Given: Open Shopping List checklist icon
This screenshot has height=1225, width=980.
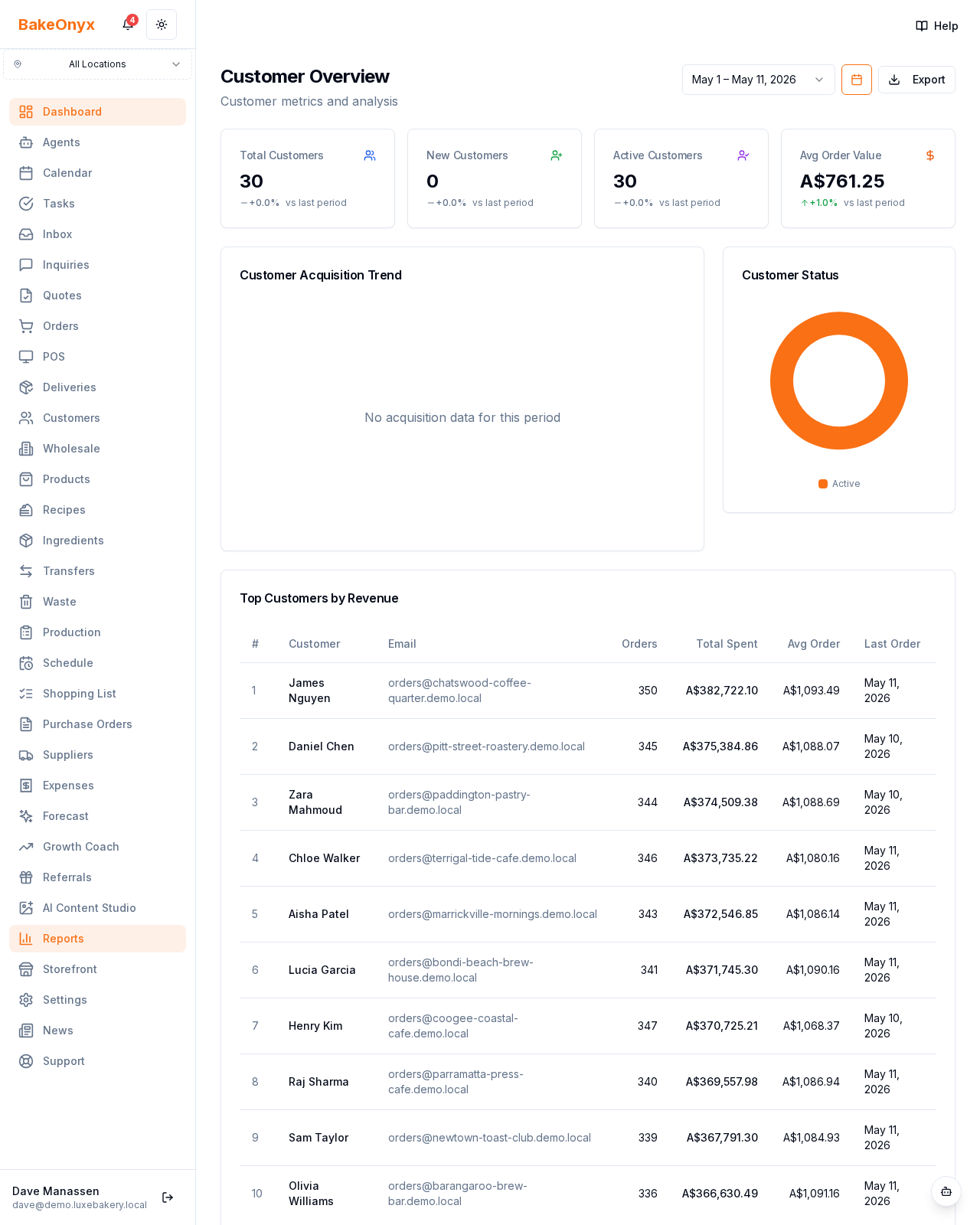Looking at the screenshot, I should pos(26,694).
